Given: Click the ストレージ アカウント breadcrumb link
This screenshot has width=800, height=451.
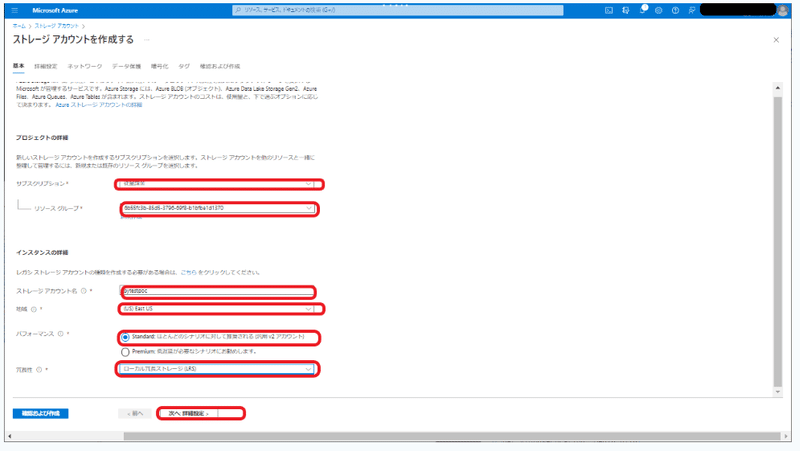Looking at the screenshot, I should pyautogui.click(x=57, y=26).
